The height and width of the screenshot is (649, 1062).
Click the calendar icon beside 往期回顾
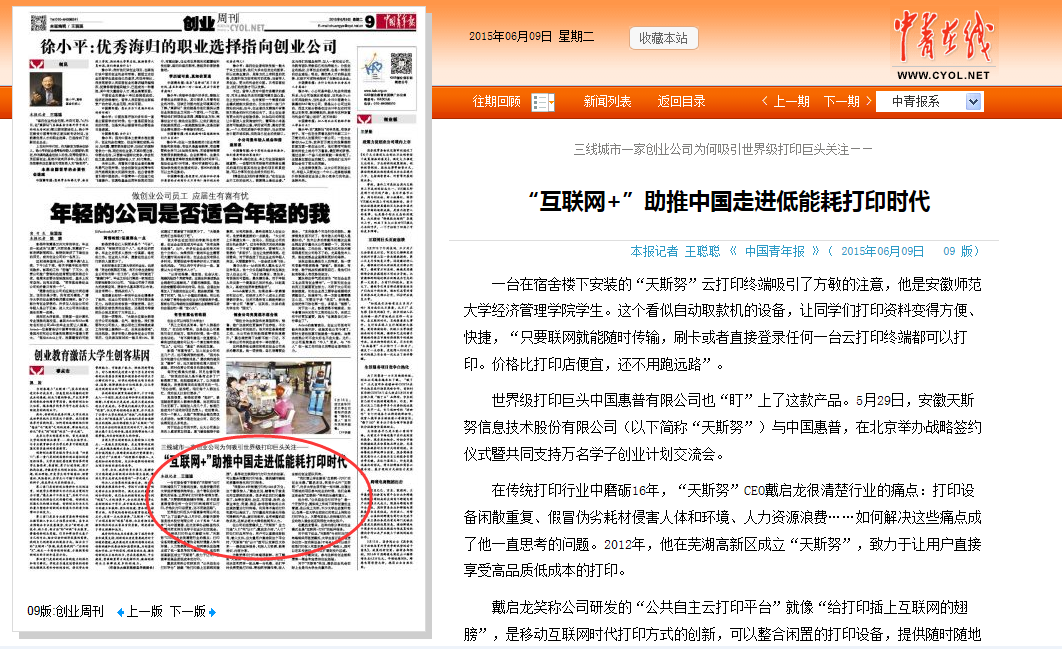(543, 102)
